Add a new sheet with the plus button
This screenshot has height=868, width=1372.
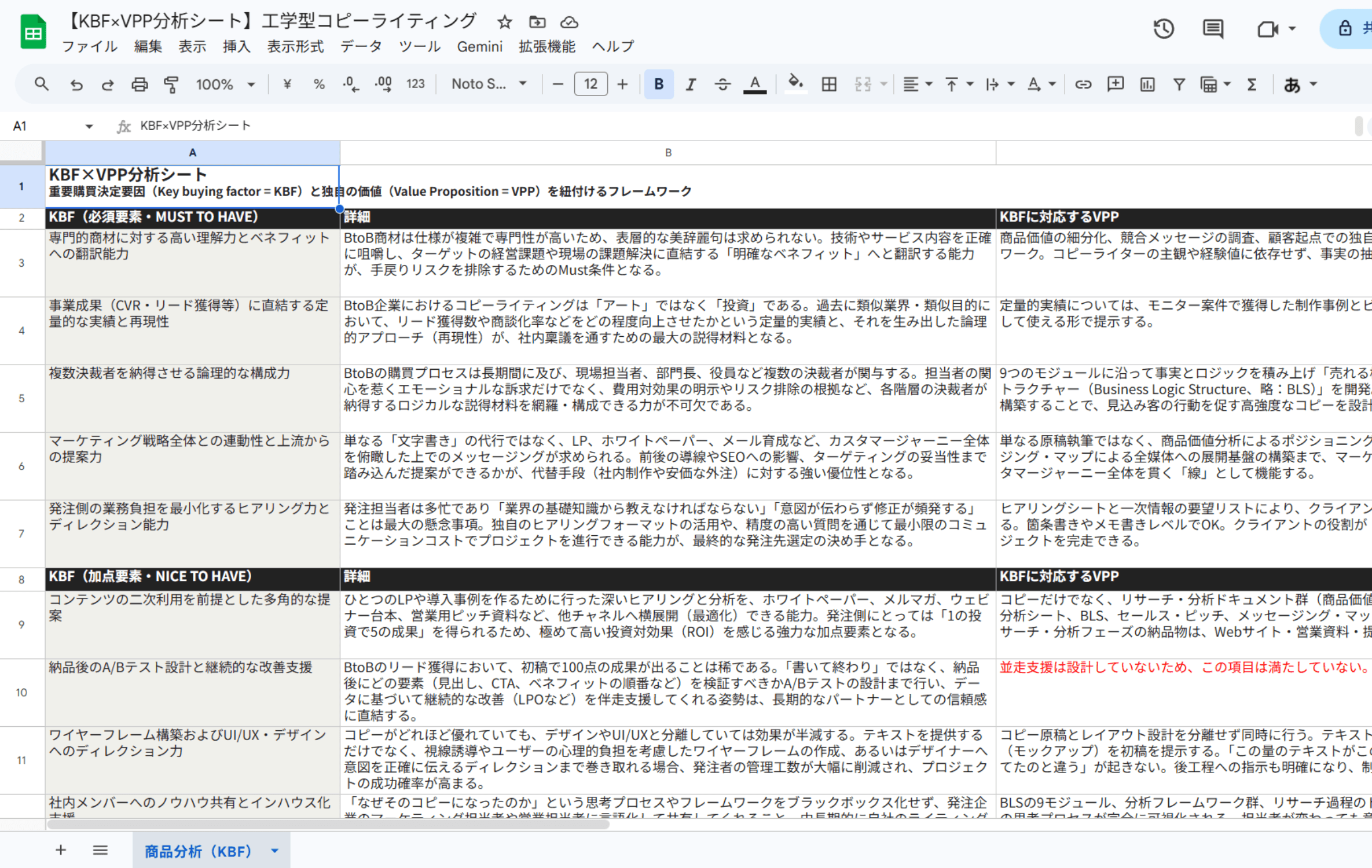coord(60,850)
